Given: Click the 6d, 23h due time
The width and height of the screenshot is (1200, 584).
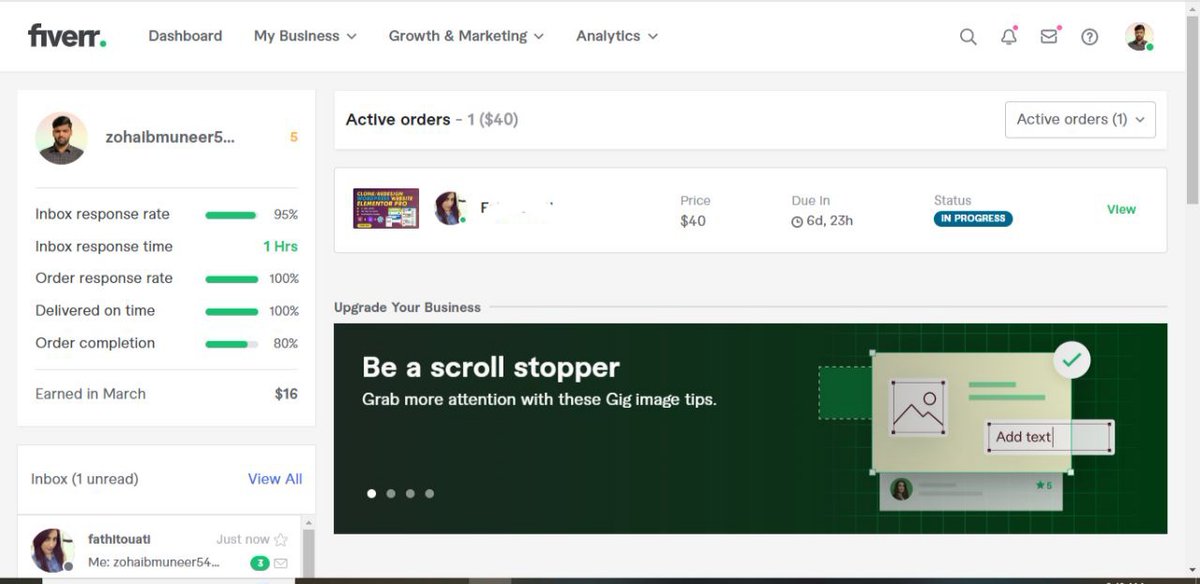Looking at the screenshot, I should [x=830, y=221].
